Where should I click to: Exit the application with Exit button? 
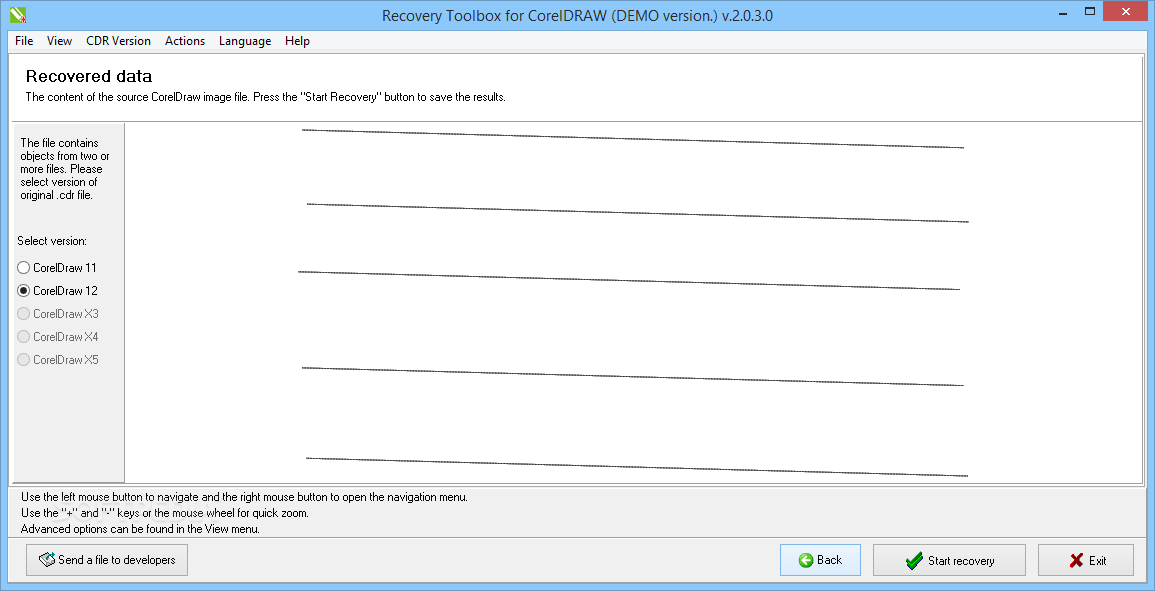[x=1086, y=560]
